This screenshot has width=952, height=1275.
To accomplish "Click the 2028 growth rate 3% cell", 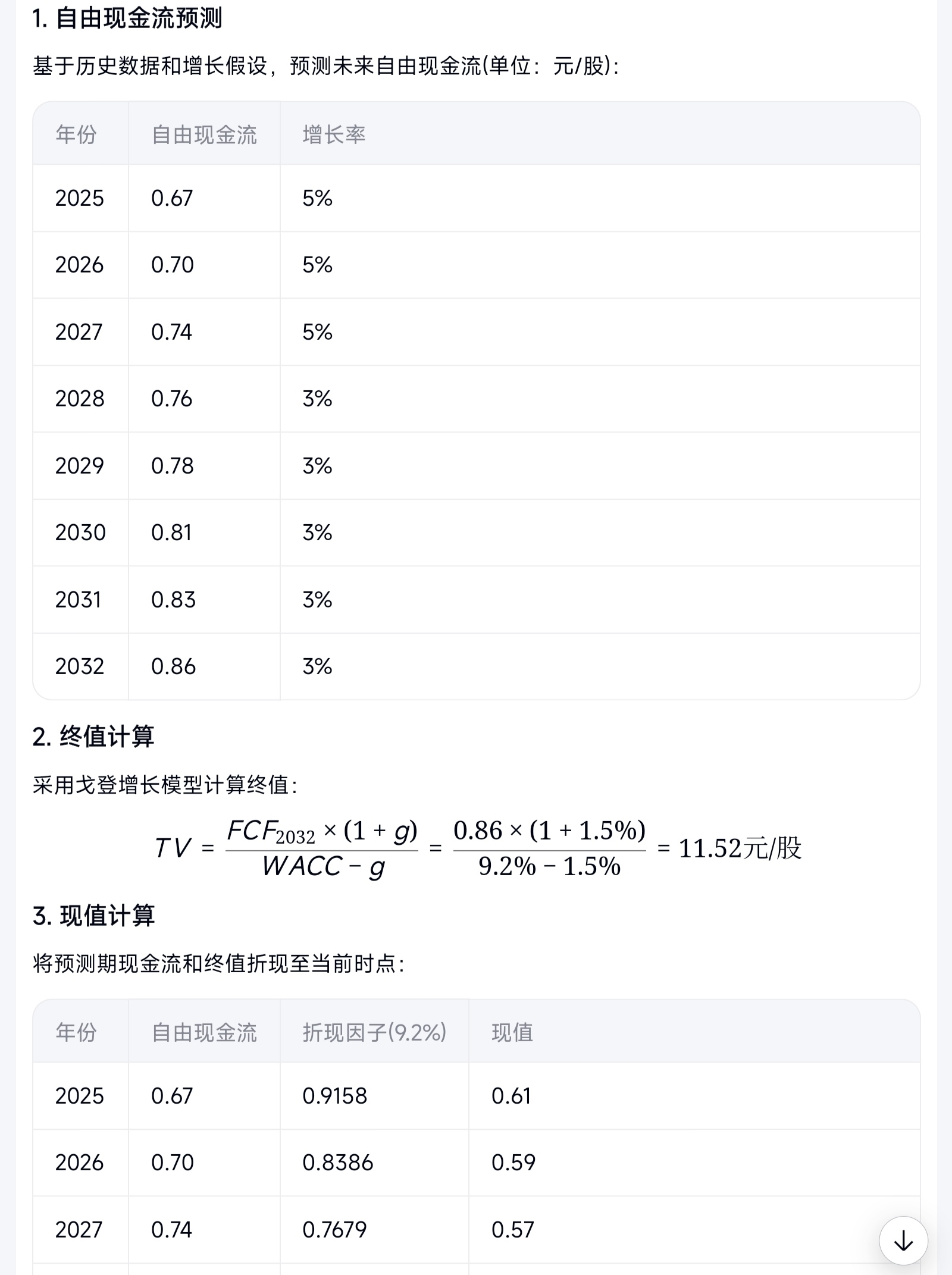I will point(317,399).
